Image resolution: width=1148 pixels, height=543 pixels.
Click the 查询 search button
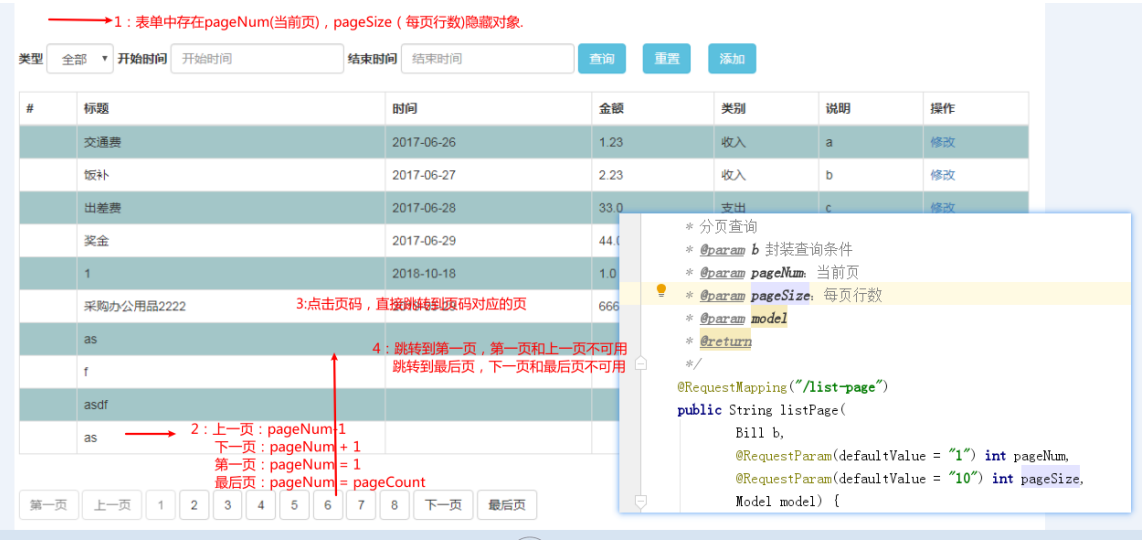tap(602, 59)
